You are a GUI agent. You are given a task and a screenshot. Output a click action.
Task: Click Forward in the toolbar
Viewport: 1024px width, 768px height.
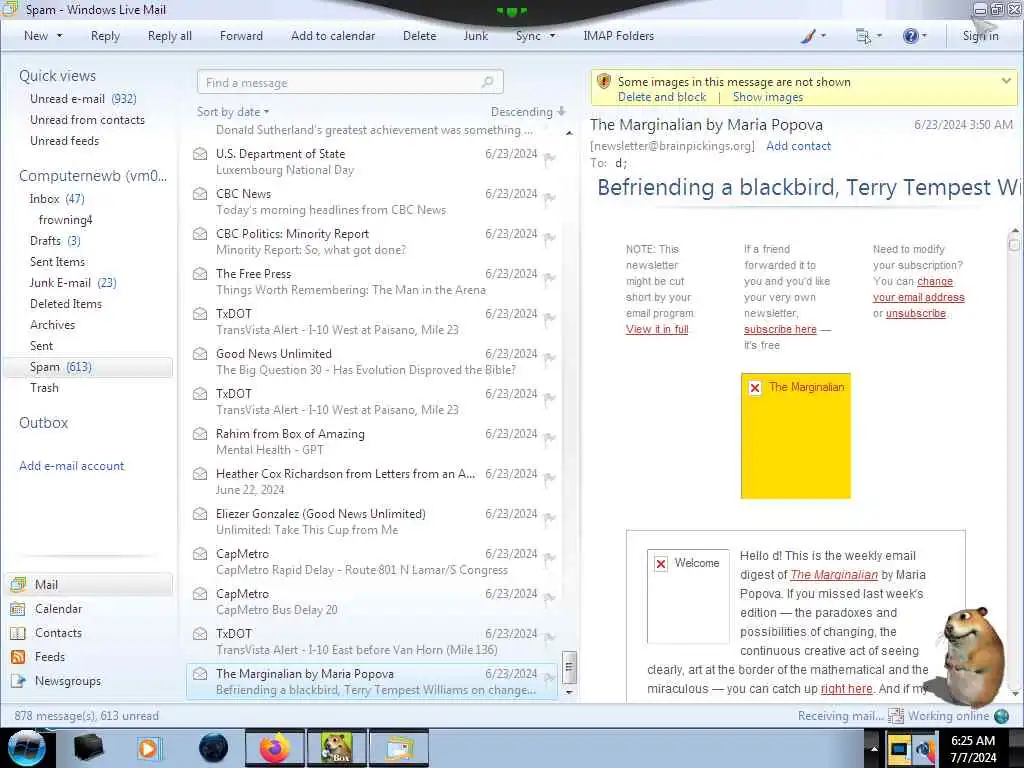click(241, 36)
